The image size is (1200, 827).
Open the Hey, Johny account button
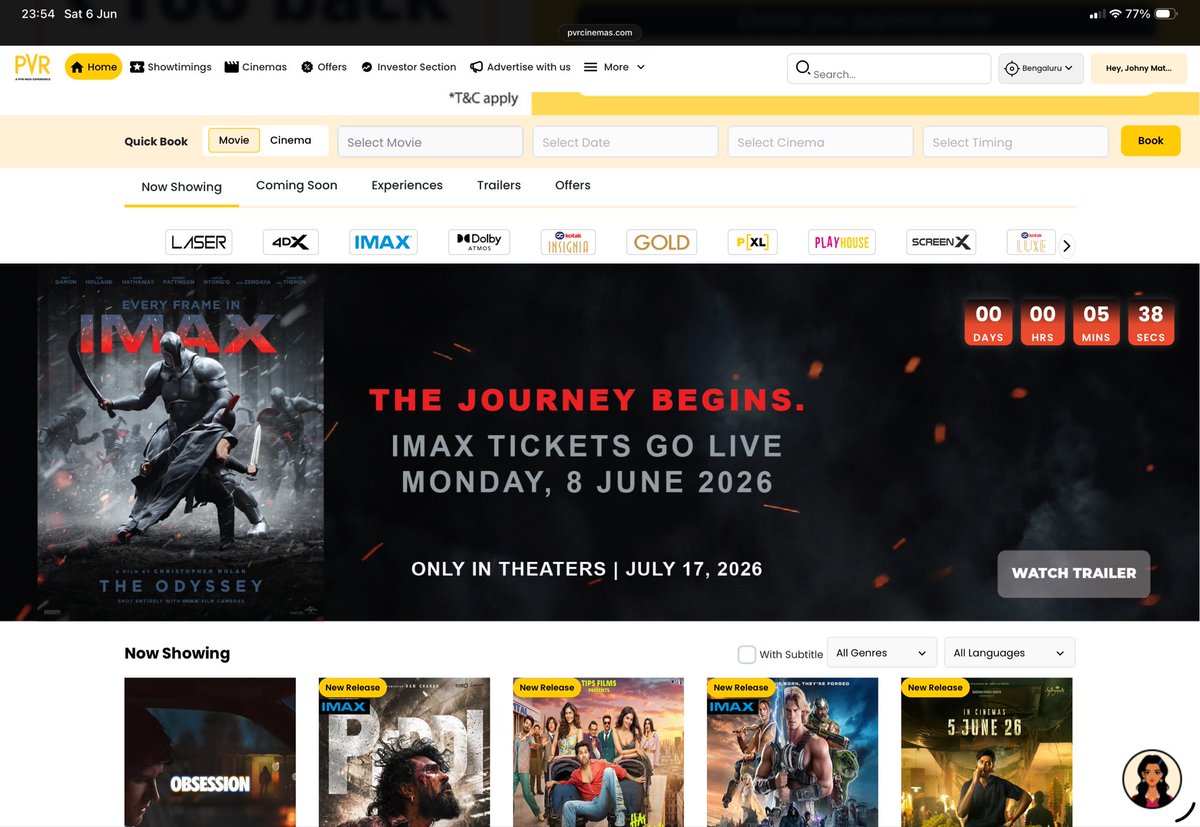[1138, 69]
